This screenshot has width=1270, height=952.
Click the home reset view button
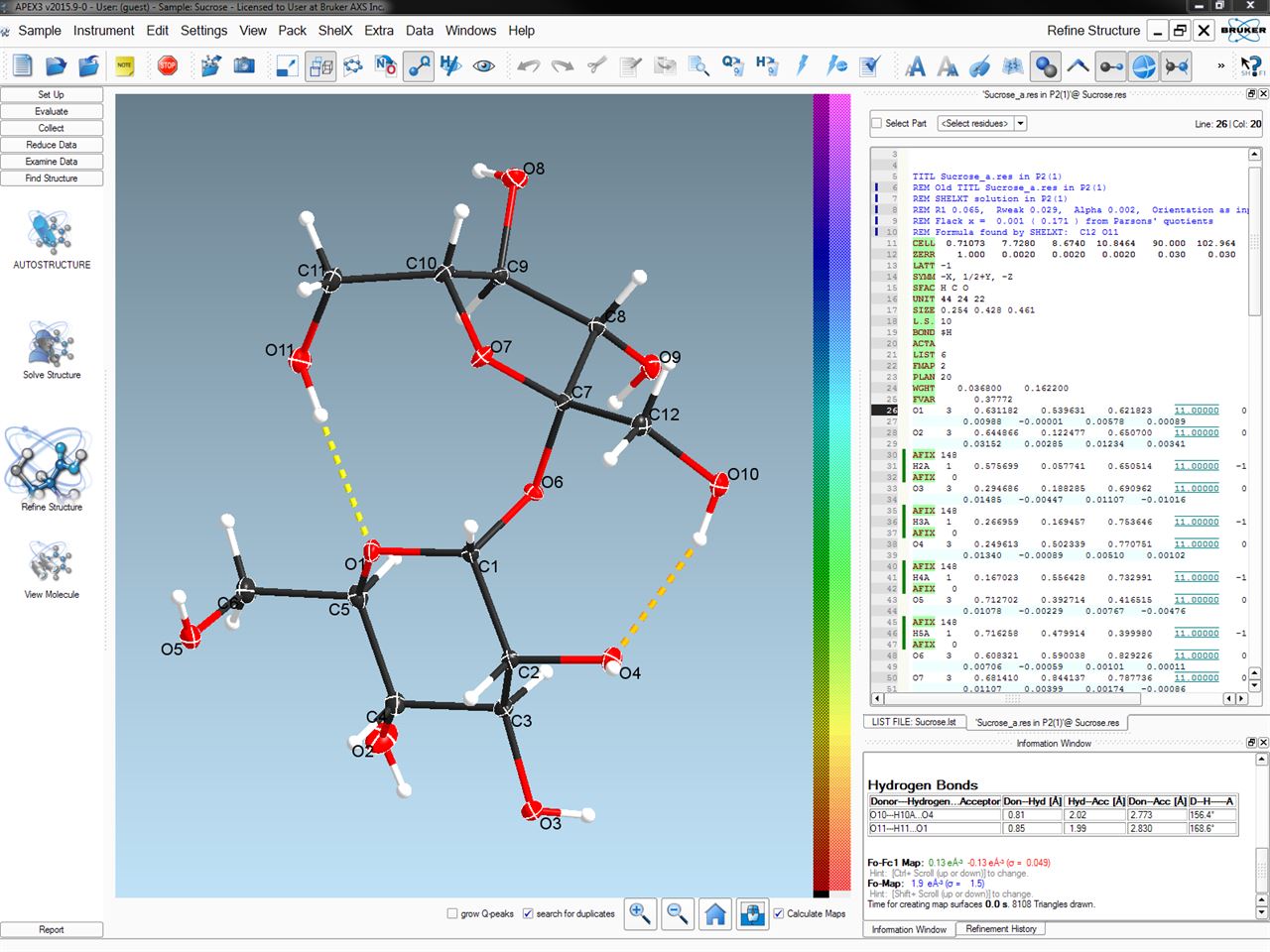pos(715,913)
